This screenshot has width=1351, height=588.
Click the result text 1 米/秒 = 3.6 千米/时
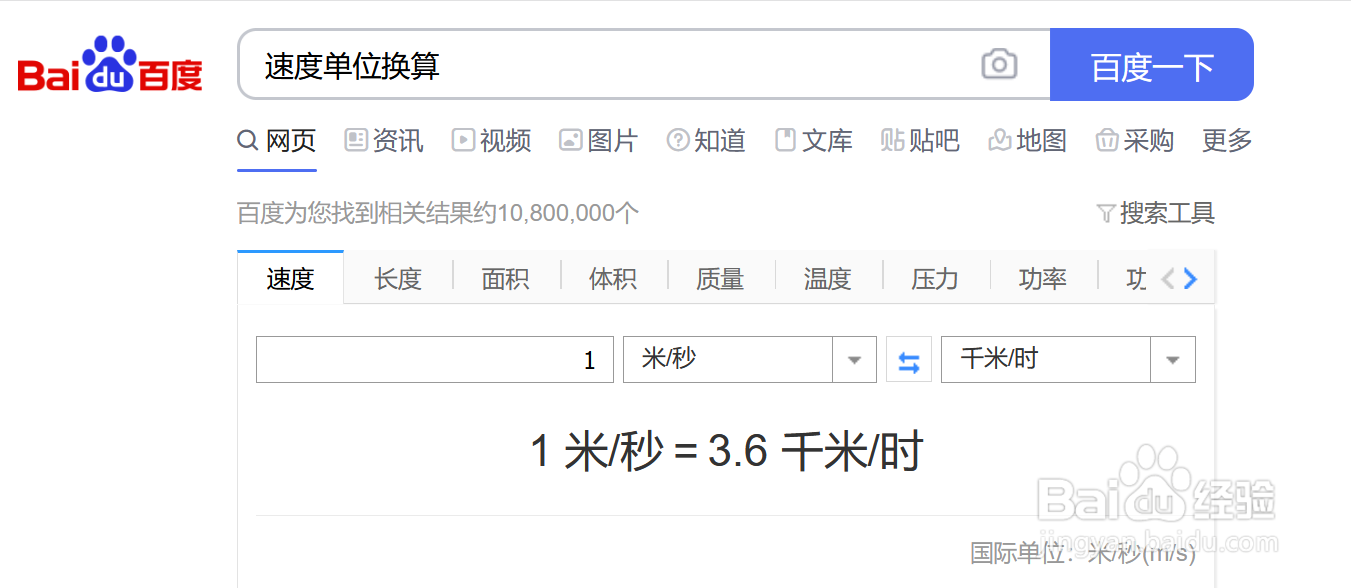[x=726, y=452]
